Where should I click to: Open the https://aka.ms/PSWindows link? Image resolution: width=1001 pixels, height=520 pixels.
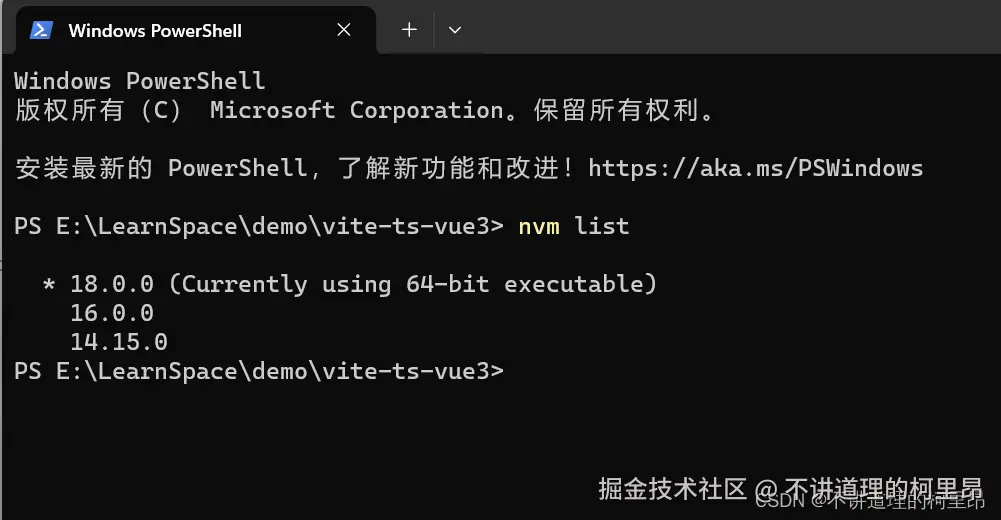(755, 167)
